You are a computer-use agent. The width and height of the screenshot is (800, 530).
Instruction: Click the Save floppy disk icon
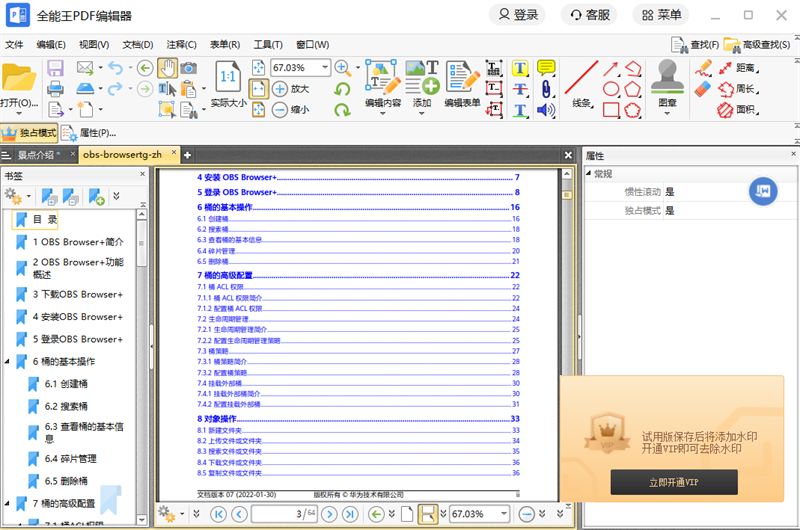tap(55, 67)
